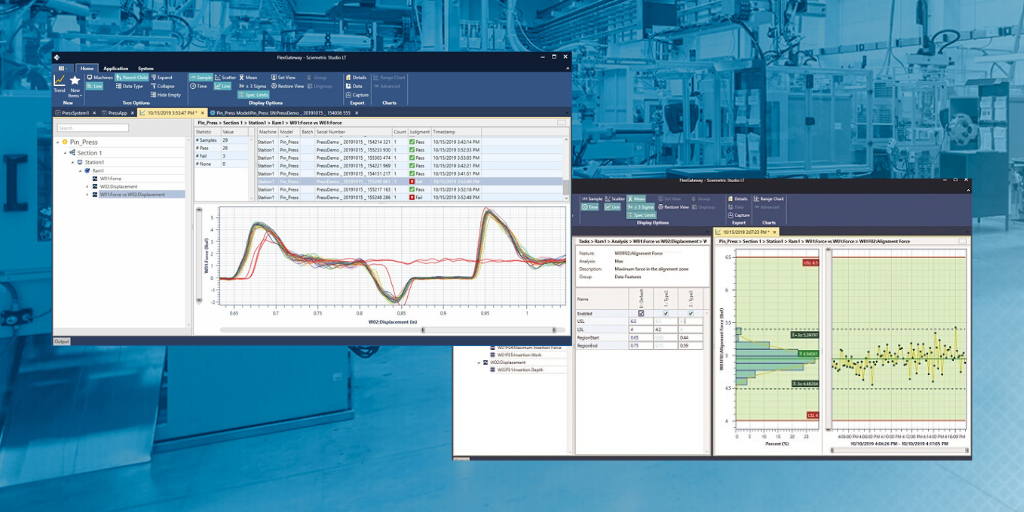Open Details in the Export group
1024x512 pixels.
pyautogui.click(x=357, y=77)
